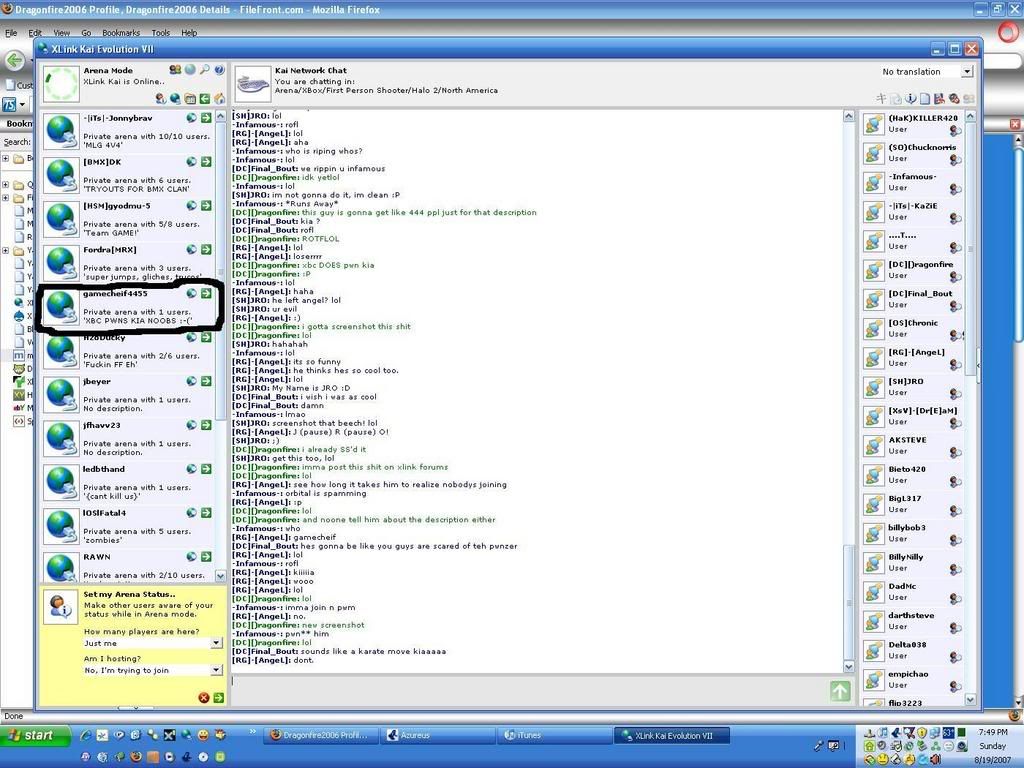The image size is (1024, 768).
Task: Open the blue question mark help icon
Action: coord(219,69)
